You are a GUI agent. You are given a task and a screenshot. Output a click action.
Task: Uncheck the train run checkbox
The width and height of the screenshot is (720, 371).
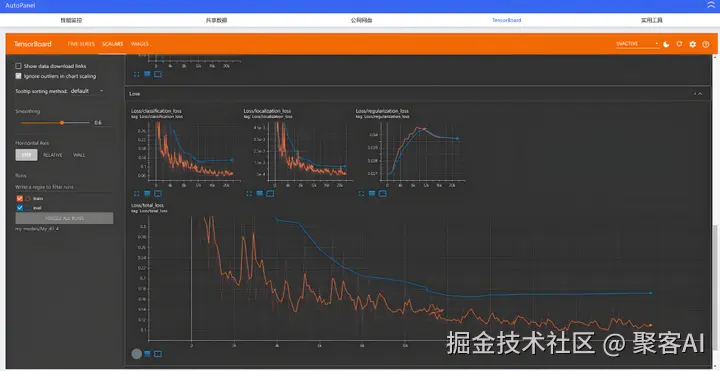pos(19,198)
